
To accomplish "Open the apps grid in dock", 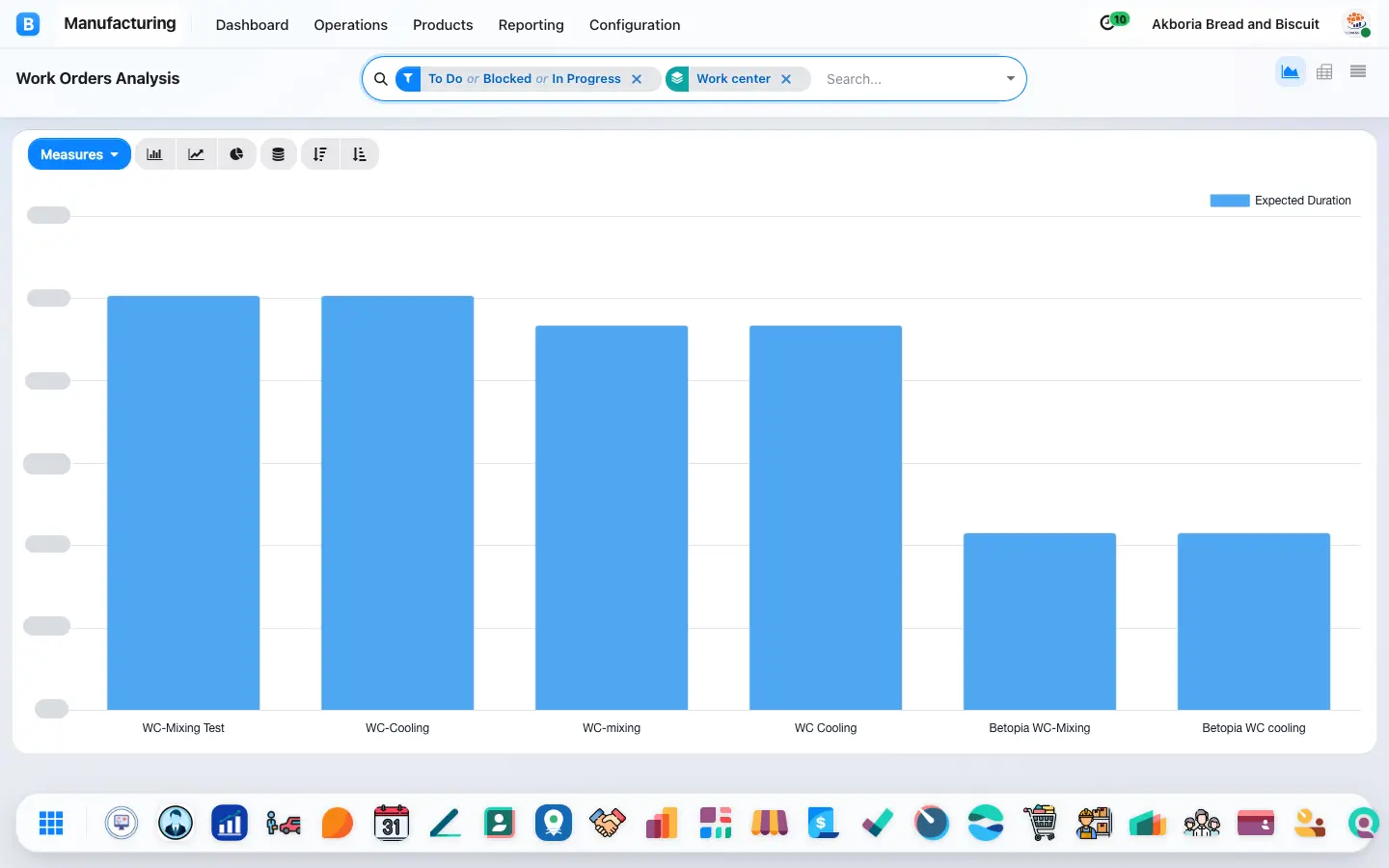I will pos(51,823).
